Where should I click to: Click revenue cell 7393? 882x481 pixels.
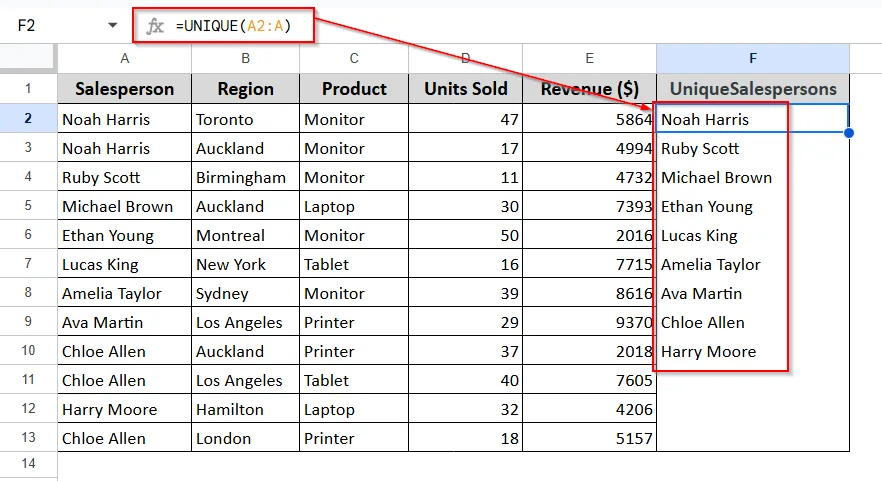point(590,206)
